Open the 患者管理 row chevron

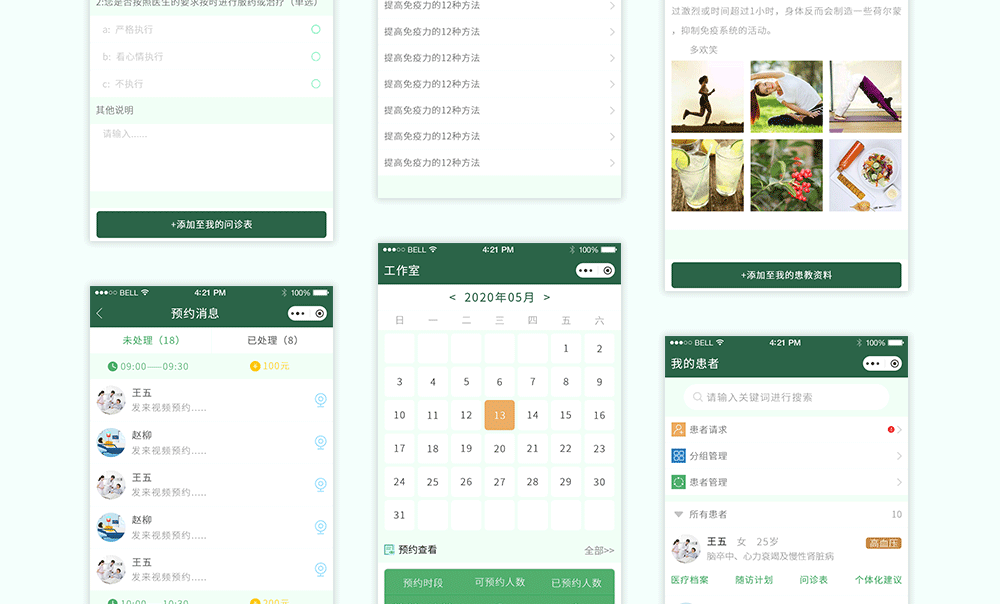tap(899, 482)
